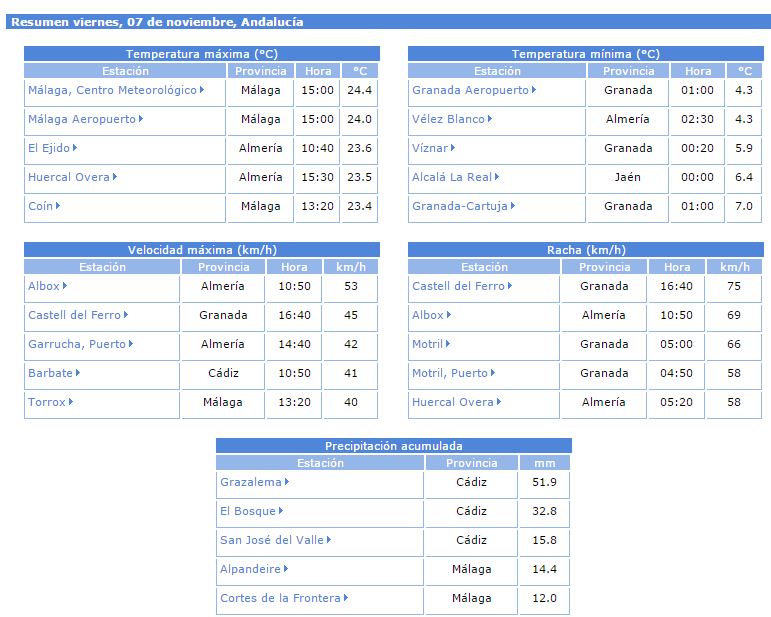Open Alcalá La Real station link
Screen dimensions: 771x617
pos(455,177)
